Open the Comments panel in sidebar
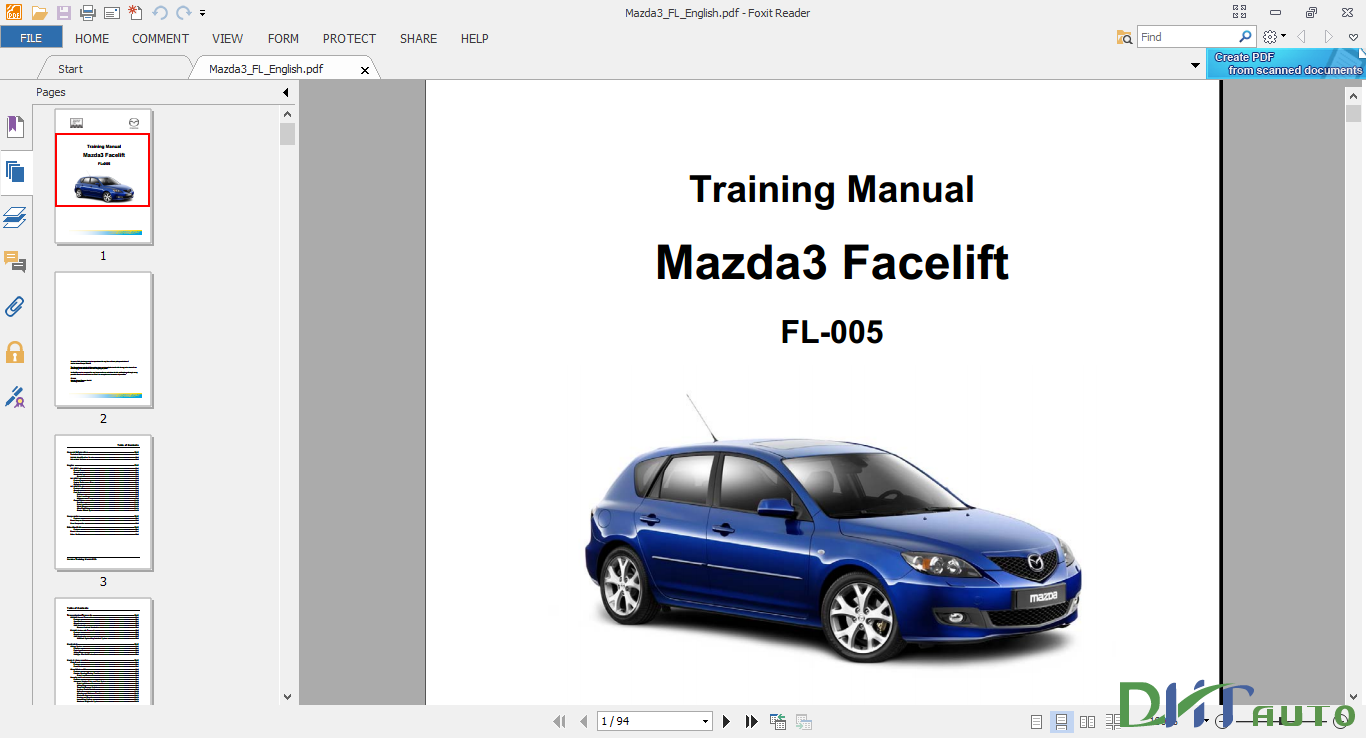1366x738 pixels. (x=15, y=262)
